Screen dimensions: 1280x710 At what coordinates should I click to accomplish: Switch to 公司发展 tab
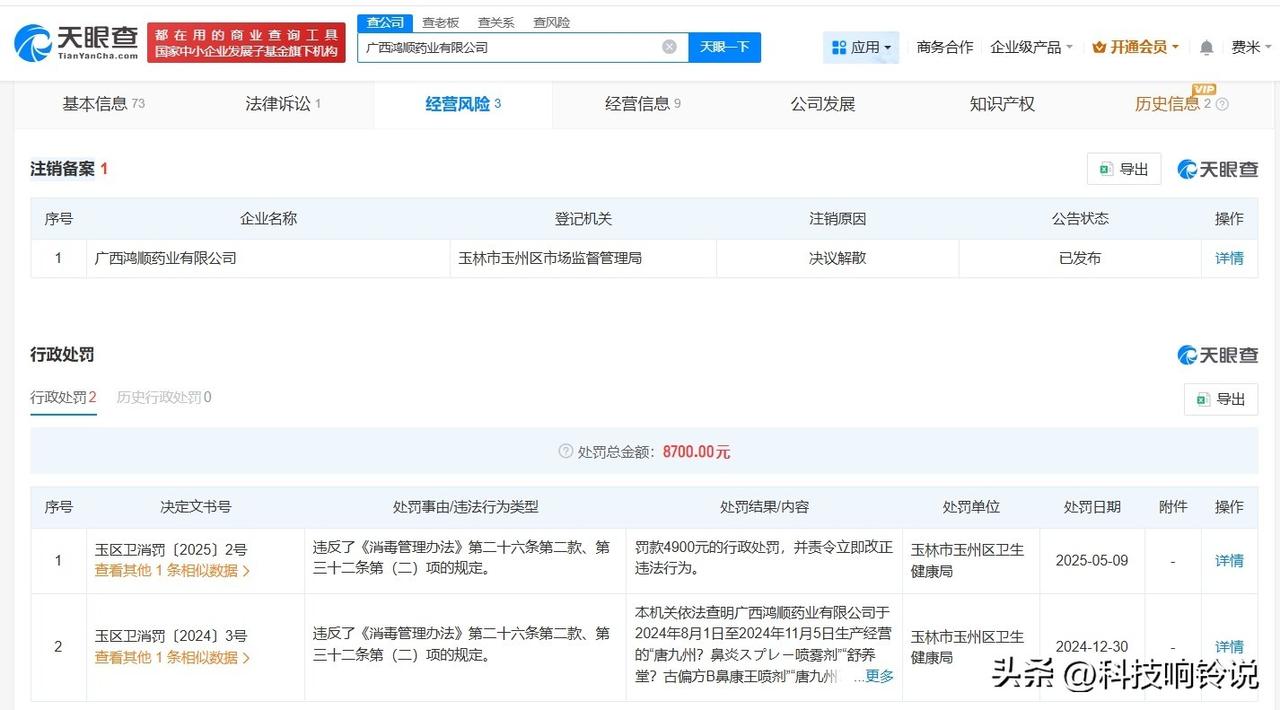point(822,104)
